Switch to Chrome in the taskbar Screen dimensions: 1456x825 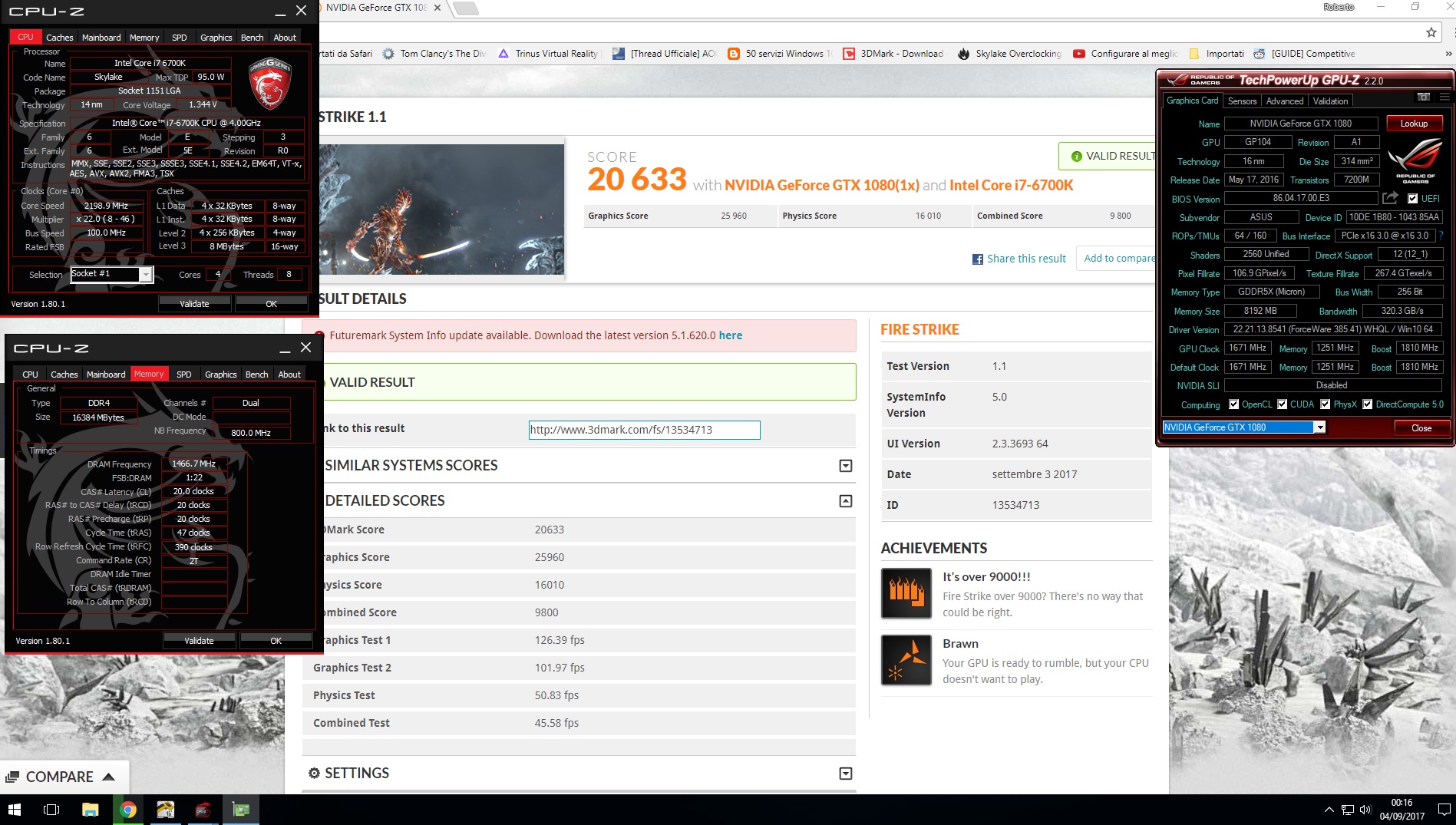[x=128, y=810]
